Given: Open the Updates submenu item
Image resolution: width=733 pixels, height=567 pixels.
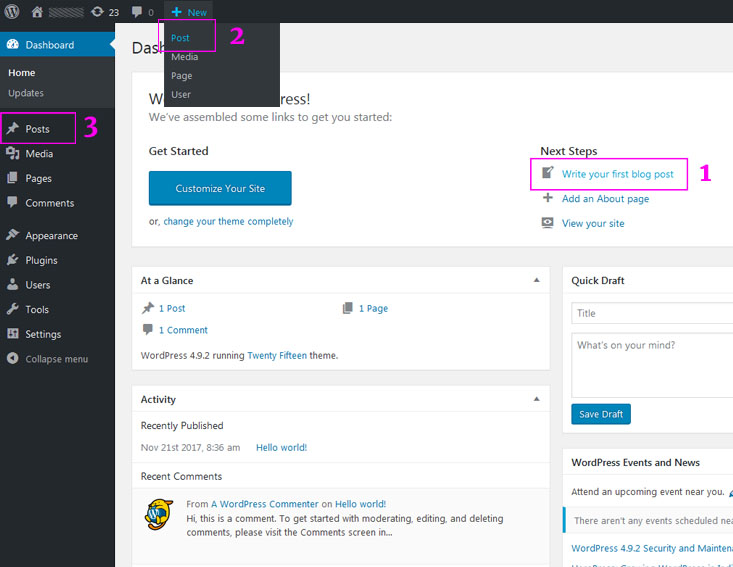Looking at the screenshot, I should click(26, 93).
